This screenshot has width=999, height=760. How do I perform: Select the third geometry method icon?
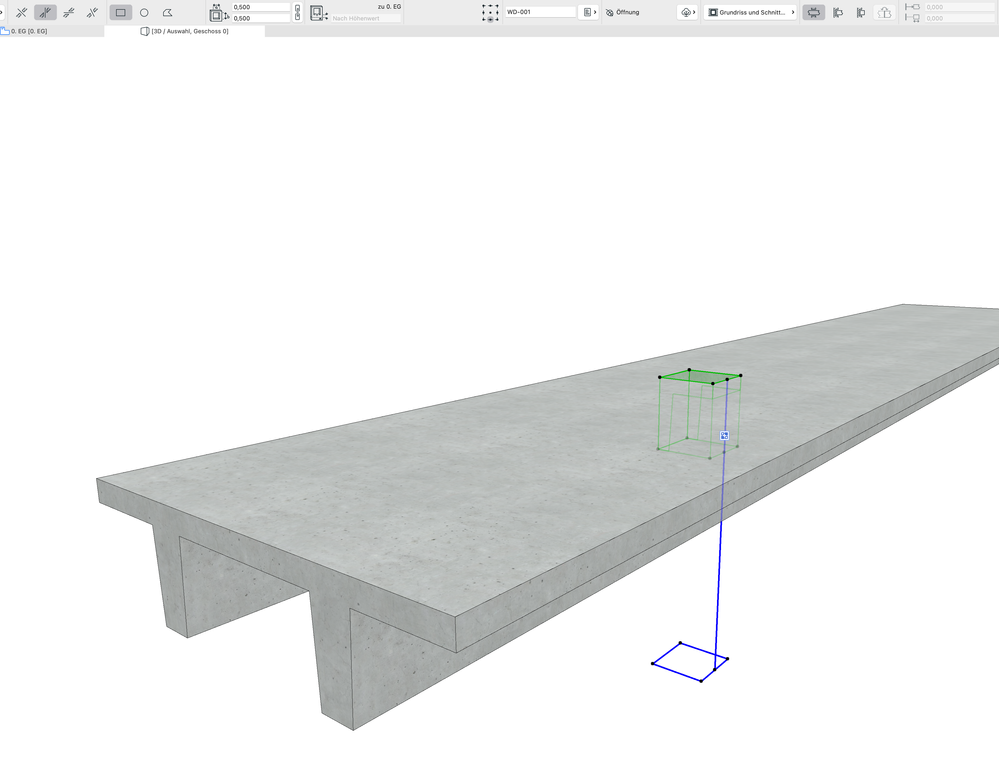(69, 12)
